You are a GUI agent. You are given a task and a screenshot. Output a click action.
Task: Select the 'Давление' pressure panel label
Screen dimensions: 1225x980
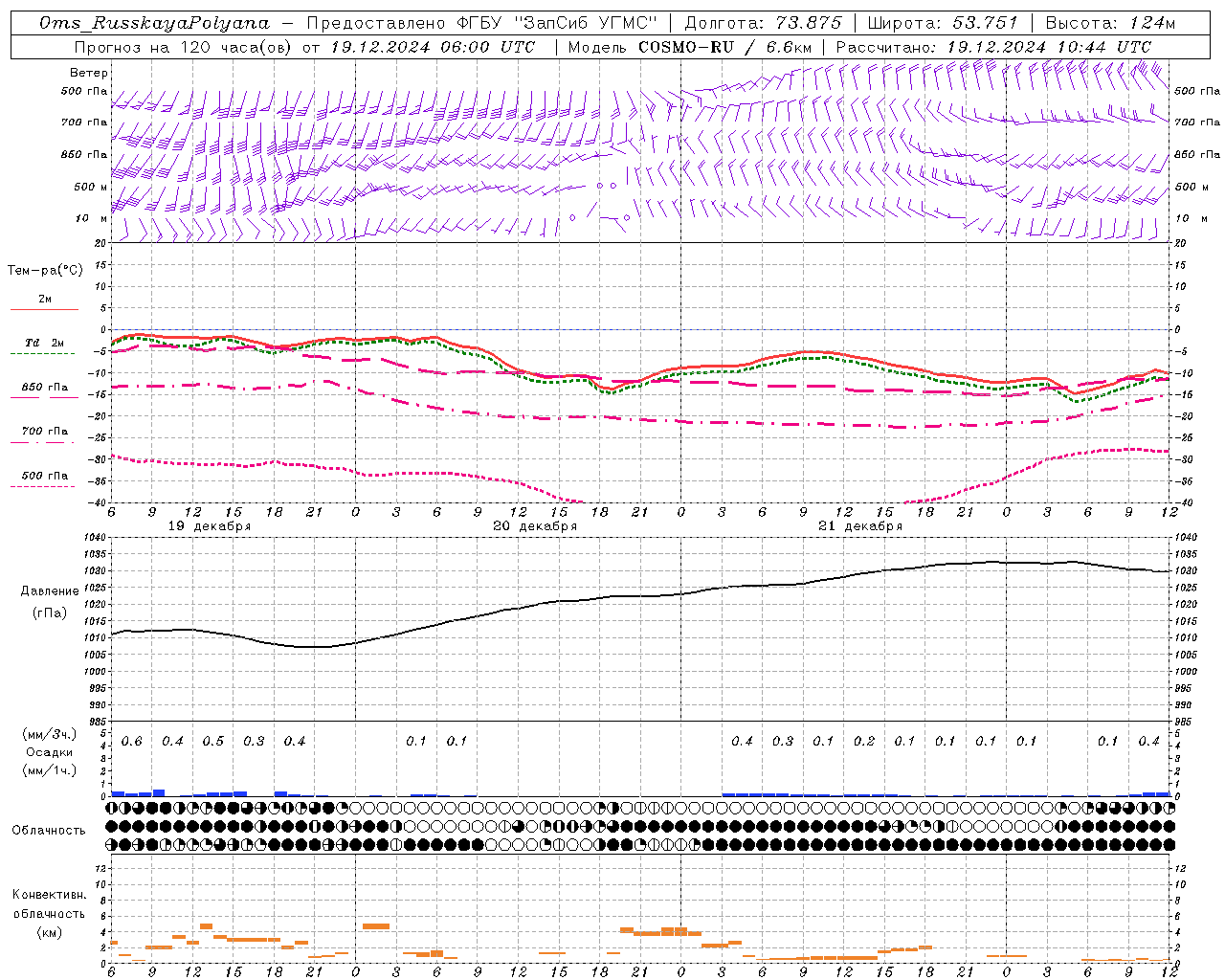click(x=48, y=591)
